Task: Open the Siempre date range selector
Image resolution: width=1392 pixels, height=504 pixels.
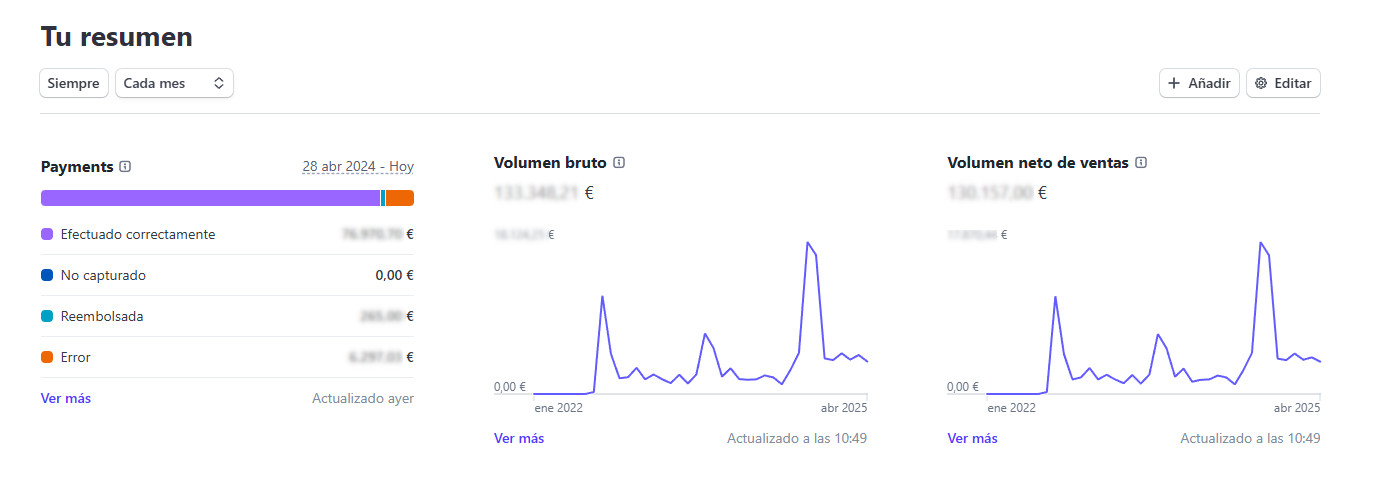Action: point(74,84)
